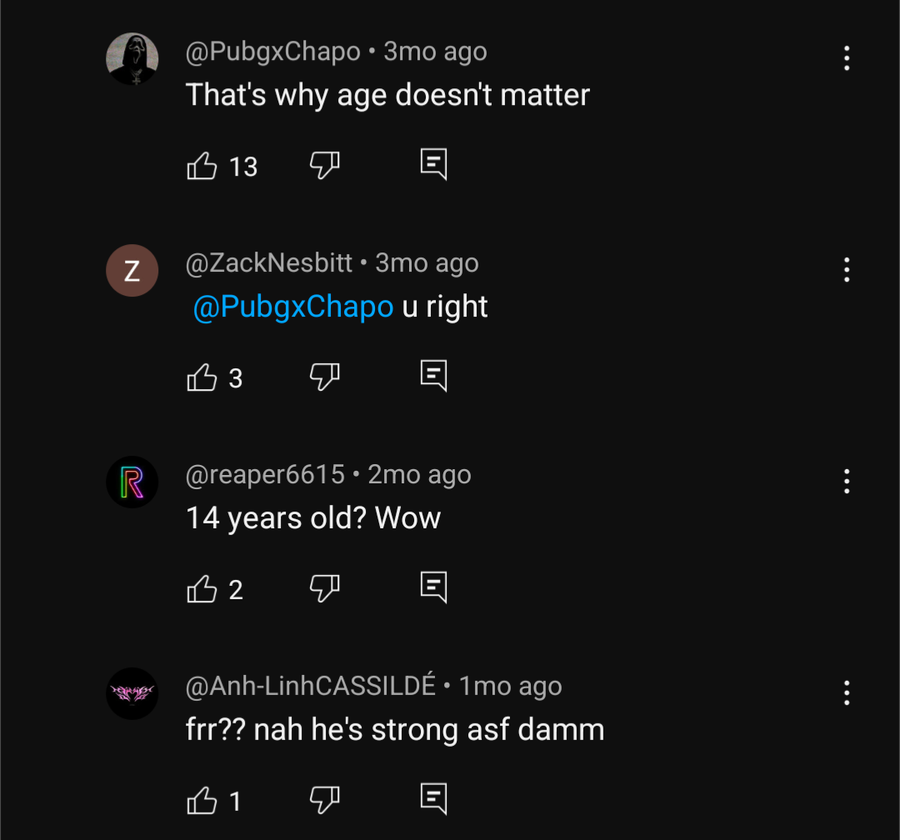Dislike @ZackNesbitt's reply

click(325, 378)
